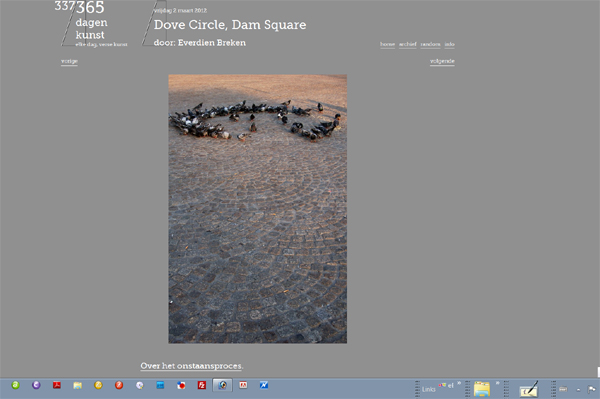Image resolution: width=600 pixels, height=399 pixels.
Task: Go to the home page link
Action: coord(387,44)
